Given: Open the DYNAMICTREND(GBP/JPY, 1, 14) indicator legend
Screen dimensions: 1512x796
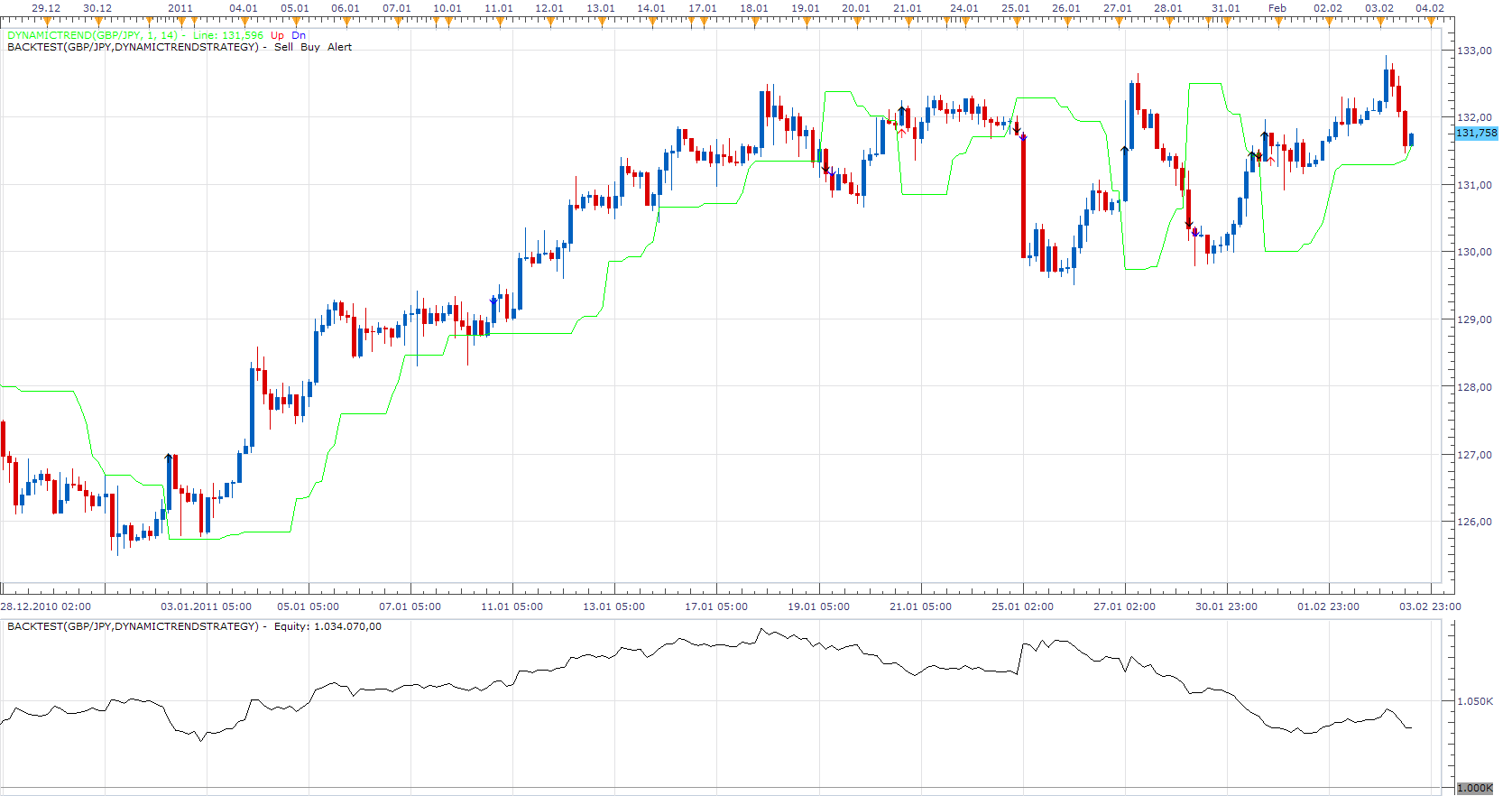Looking at the screenshot, I should tap(92, 36).
